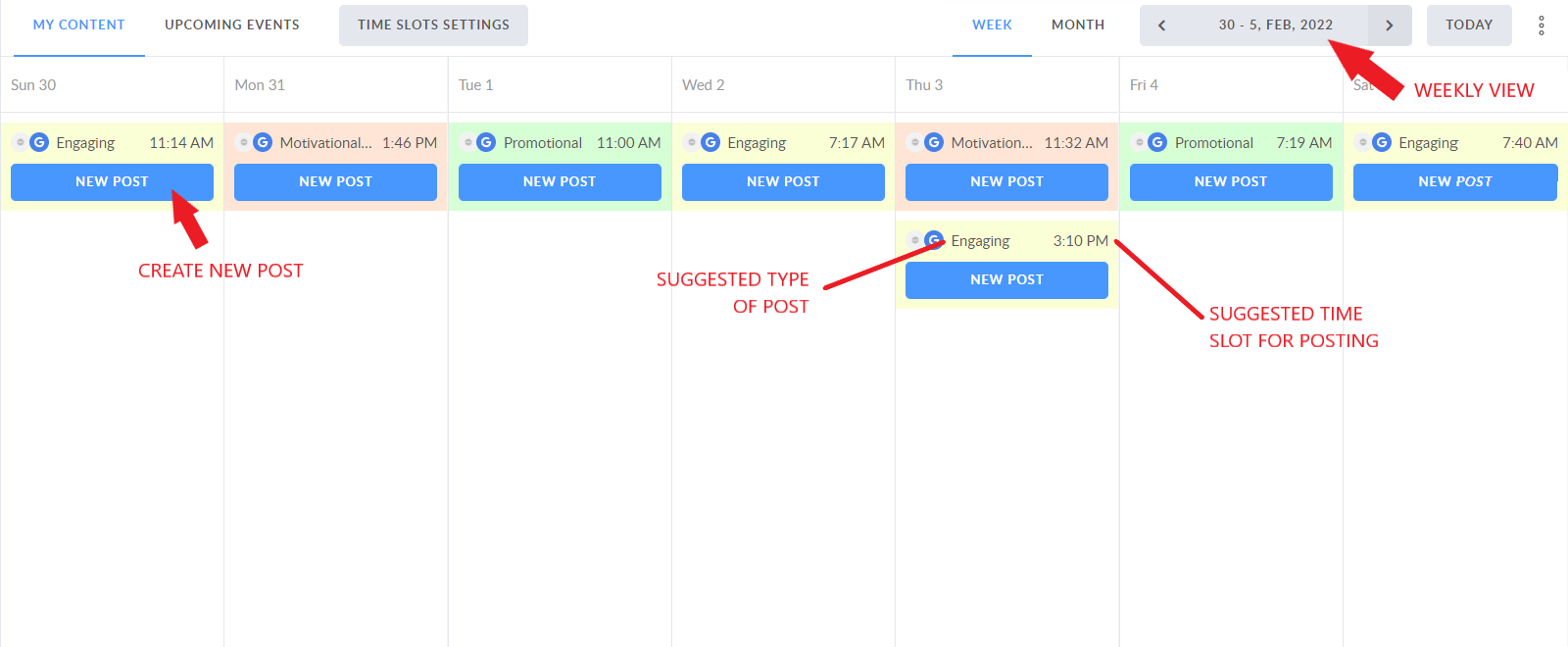Select the Google icon on Thursday's Motivational slot

tap(933, 142)
